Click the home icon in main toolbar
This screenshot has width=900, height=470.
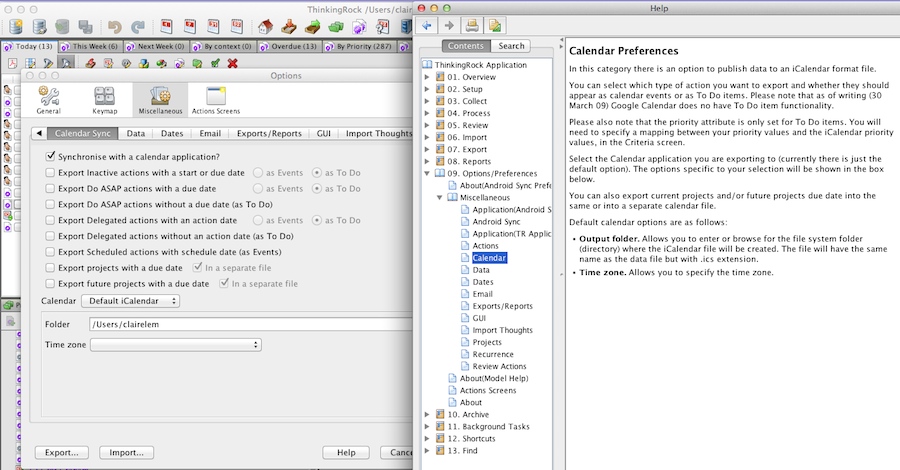[266, 26]
